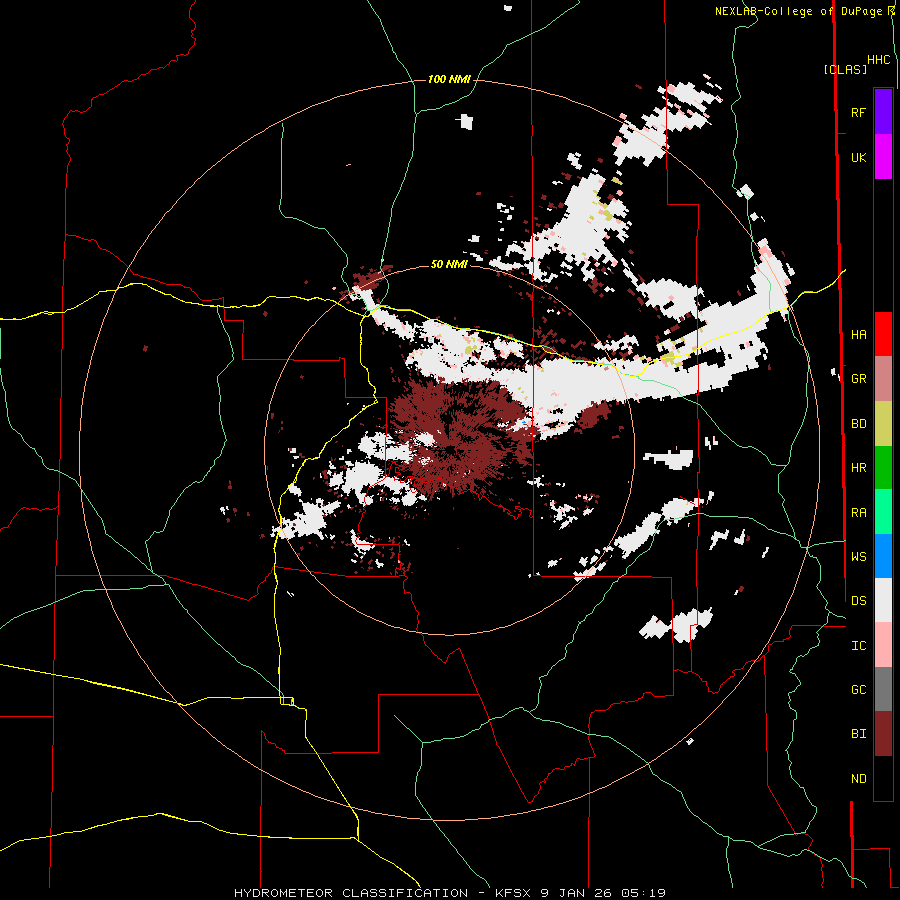Click the BD legend label
Image resolution: width=900 pixels, height=900 pixels.
tap(858, 424)
